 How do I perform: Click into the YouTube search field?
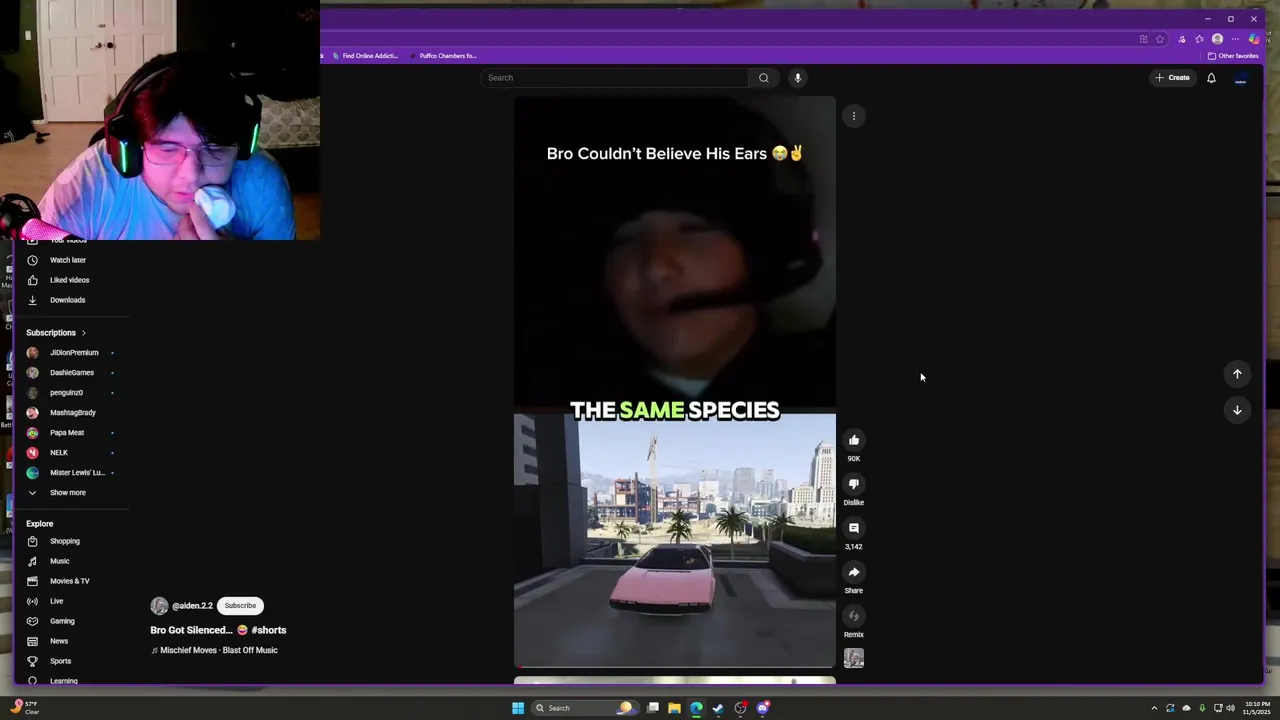tap(615, 78)
